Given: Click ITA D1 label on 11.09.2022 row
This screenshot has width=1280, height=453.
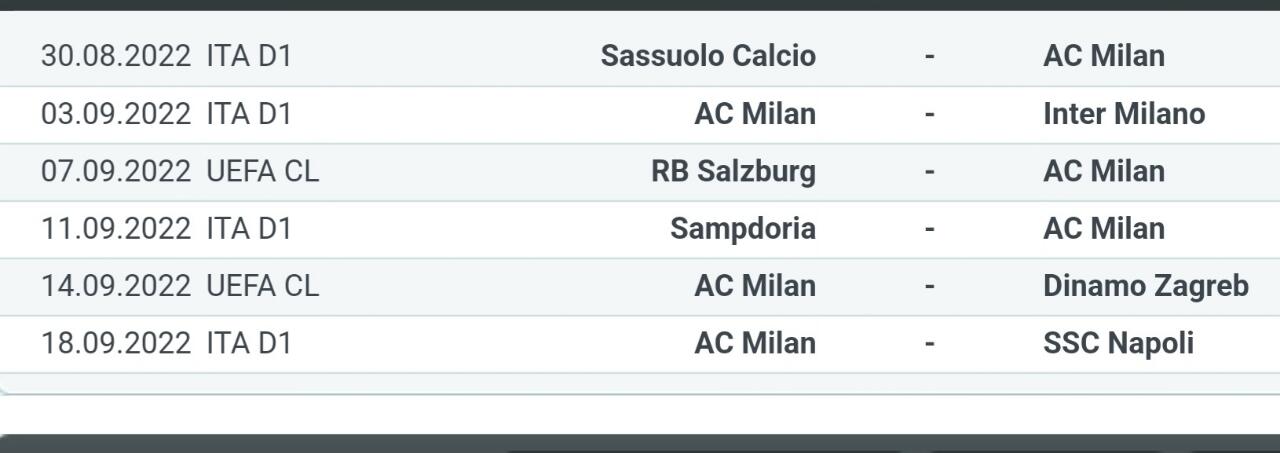Looking at the screenshot, I should (x=248, y=229).
